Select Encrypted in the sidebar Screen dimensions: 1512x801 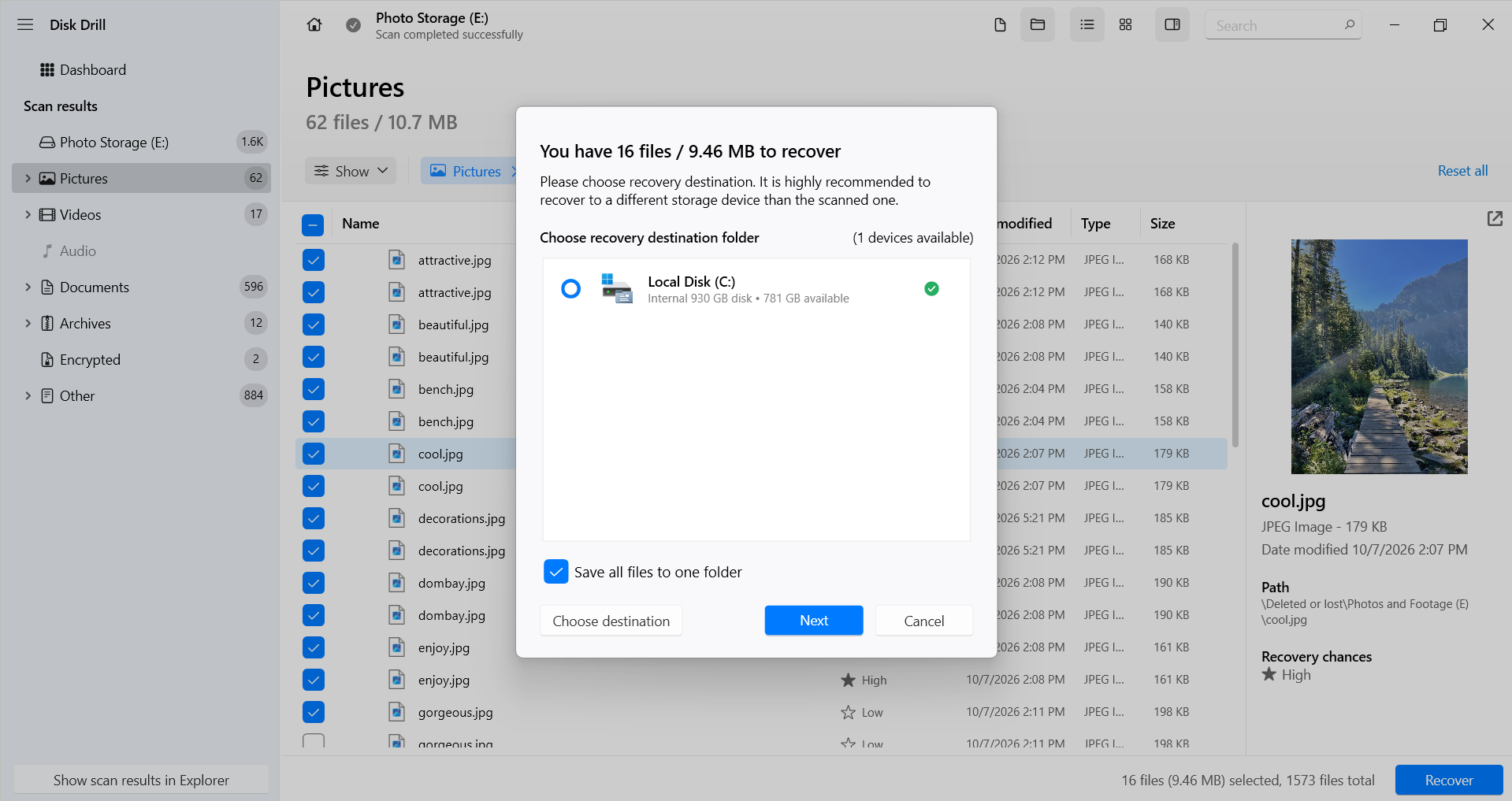point(142,360)
